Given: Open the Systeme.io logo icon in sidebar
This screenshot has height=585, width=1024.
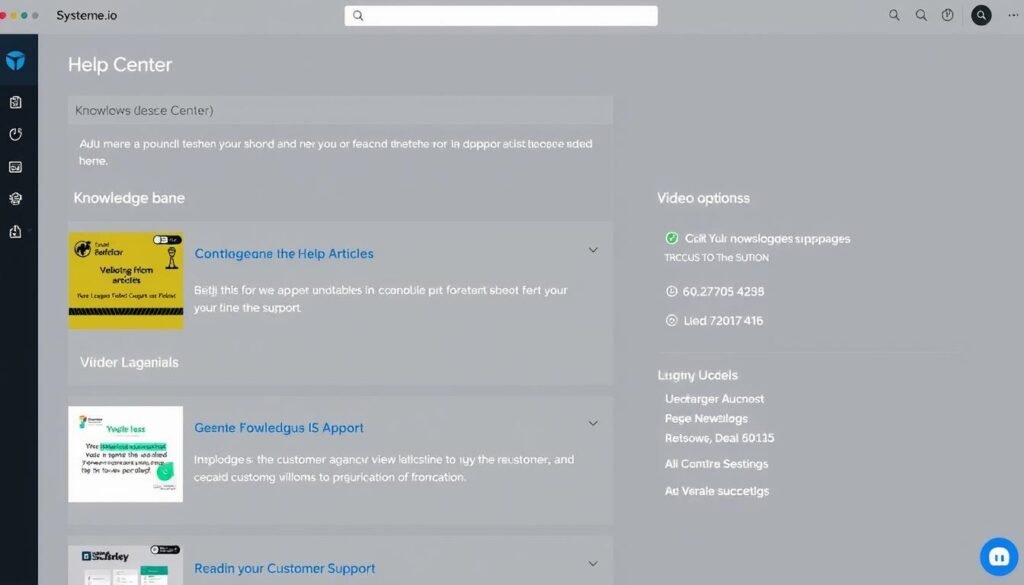Looking at the screenshot, I should pyautogui.click(x=17, y=59).
